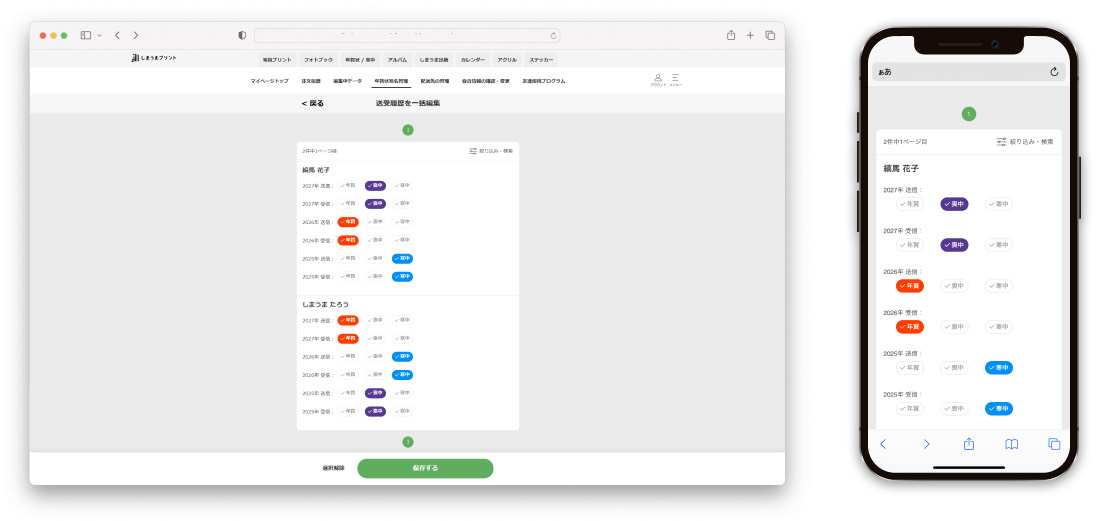Screen dimensions: 1114x521
Task: Click the privacy shield icon beside address bar
Action: point(242,35)
